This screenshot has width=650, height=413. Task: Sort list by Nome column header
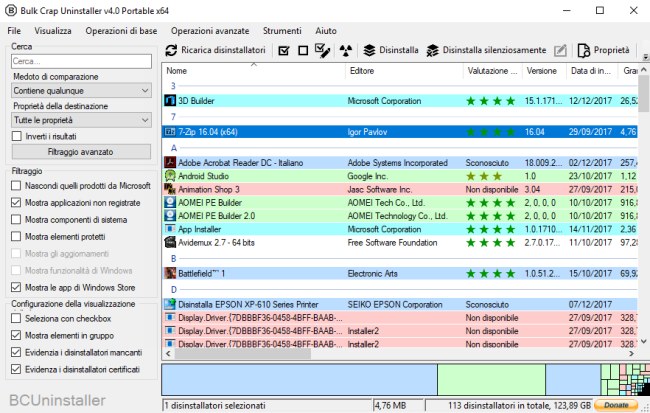pyautogui.click(x=254, y=71)
